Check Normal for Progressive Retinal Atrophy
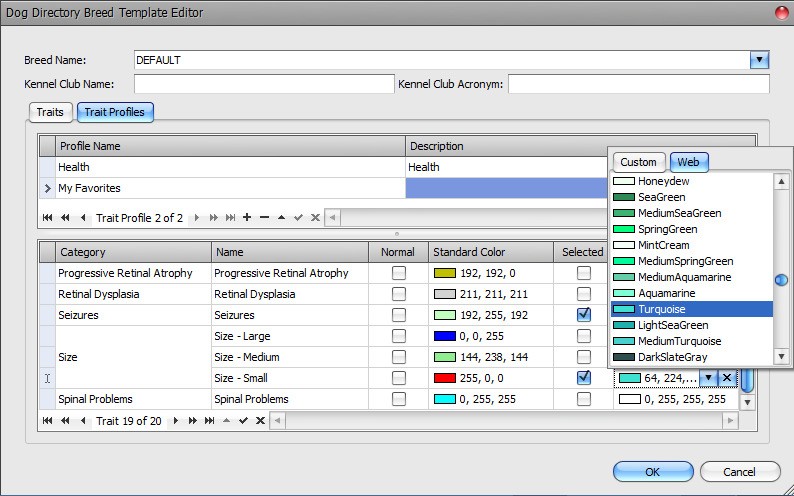 (x=399, y=273)
